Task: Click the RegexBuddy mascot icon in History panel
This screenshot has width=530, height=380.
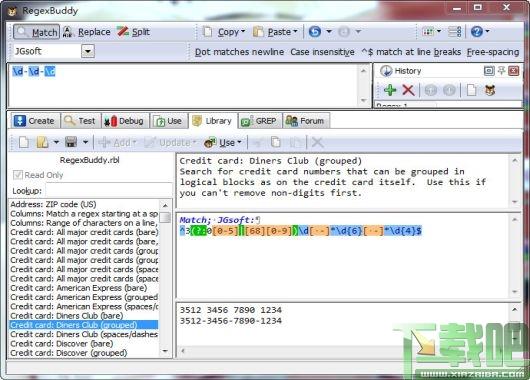Action: pyautogui.click(x=490, y=90)
